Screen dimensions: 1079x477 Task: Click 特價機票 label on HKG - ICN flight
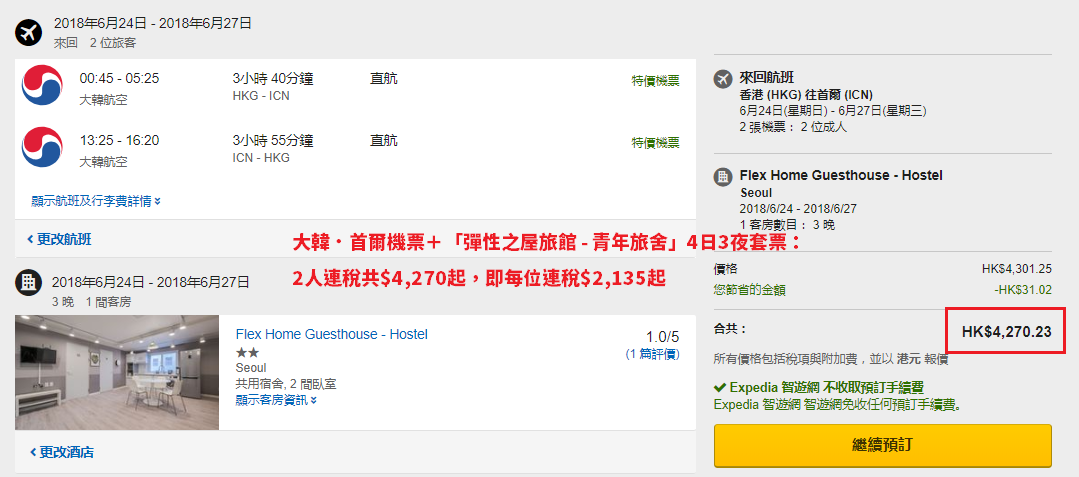point(656,81)
